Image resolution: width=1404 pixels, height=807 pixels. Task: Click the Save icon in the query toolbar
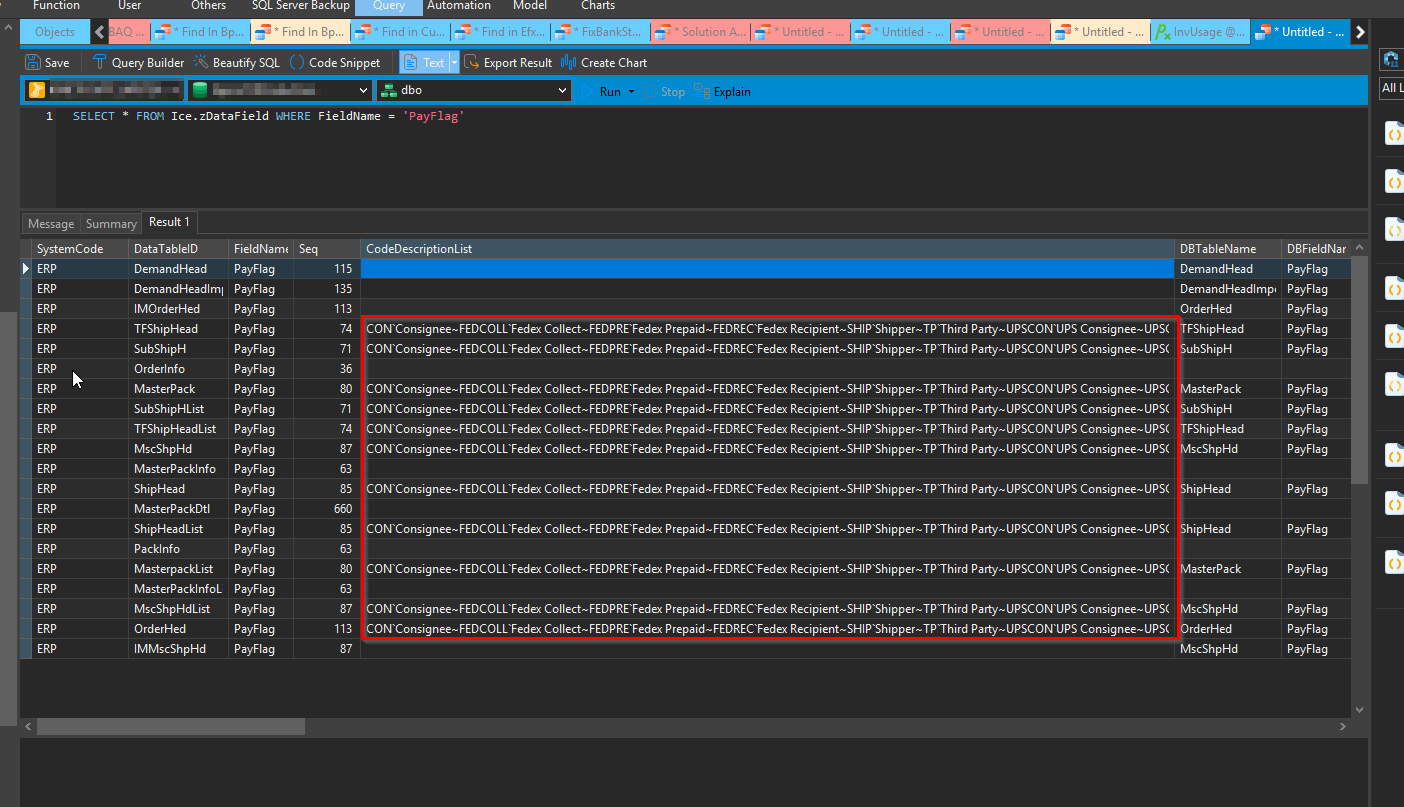tap(47, 62)
